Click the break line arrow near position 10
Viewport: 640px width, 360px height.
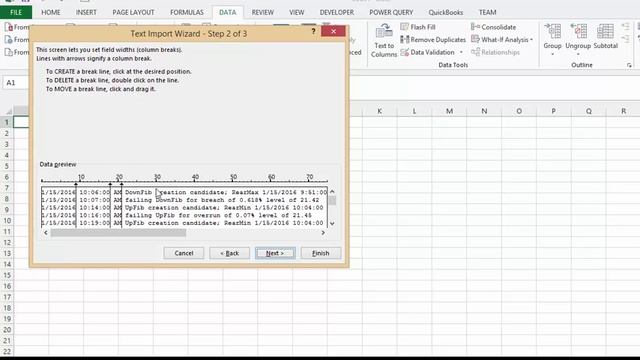coord(76,185)
